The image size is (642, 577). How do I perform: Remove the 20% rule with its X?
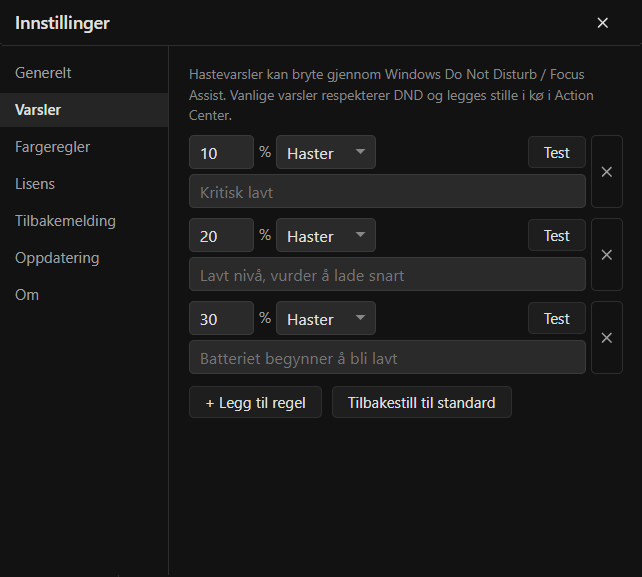coord(607,255)
